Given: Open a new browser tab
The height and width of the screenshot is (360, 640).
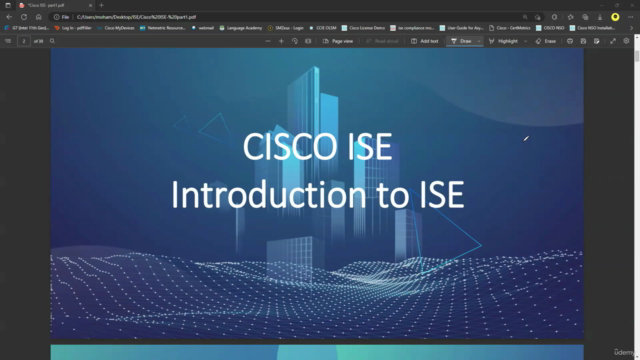Looking at the screenshot, I should 101,5.
